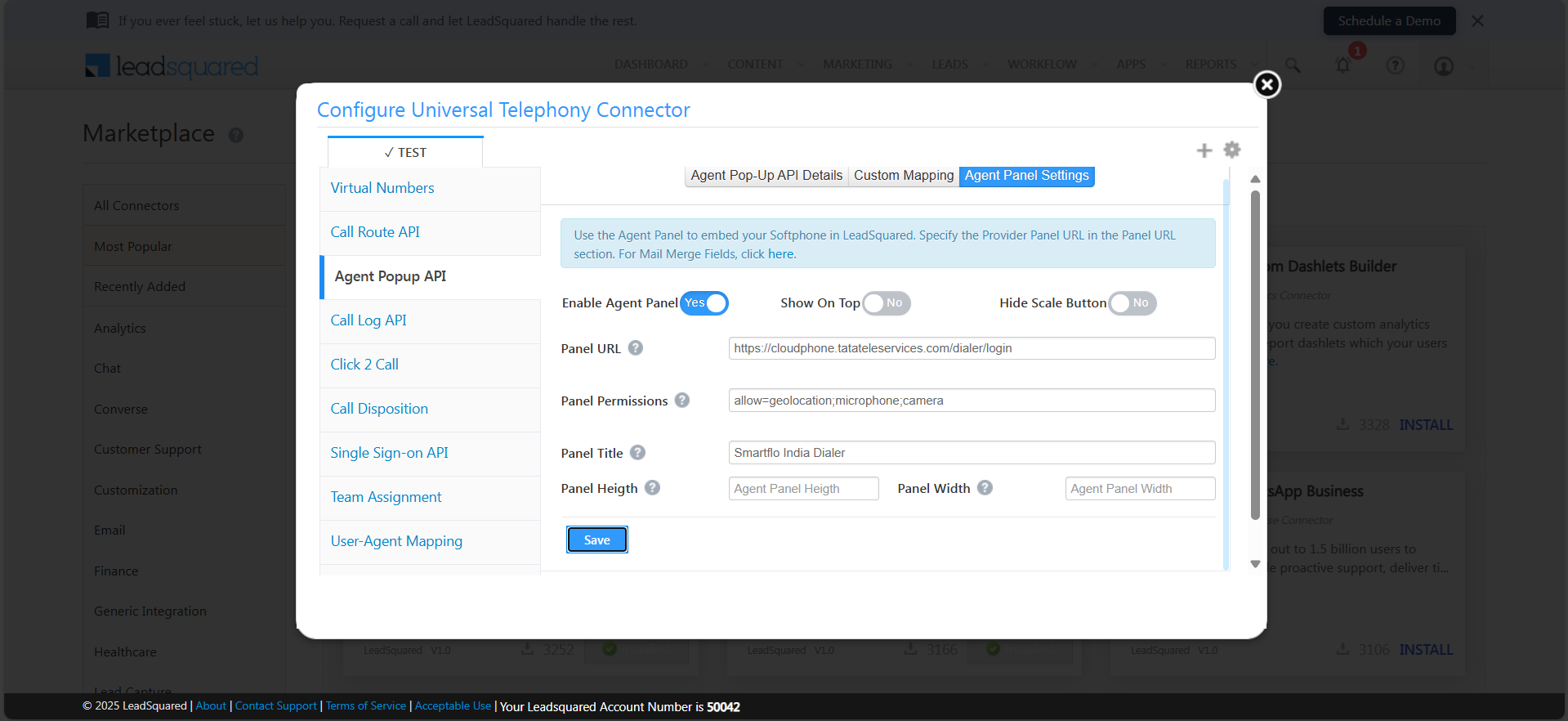Toggle Hide Scale Button switch
Viewport: 1568px width, 721px height.
point(1132,303)
